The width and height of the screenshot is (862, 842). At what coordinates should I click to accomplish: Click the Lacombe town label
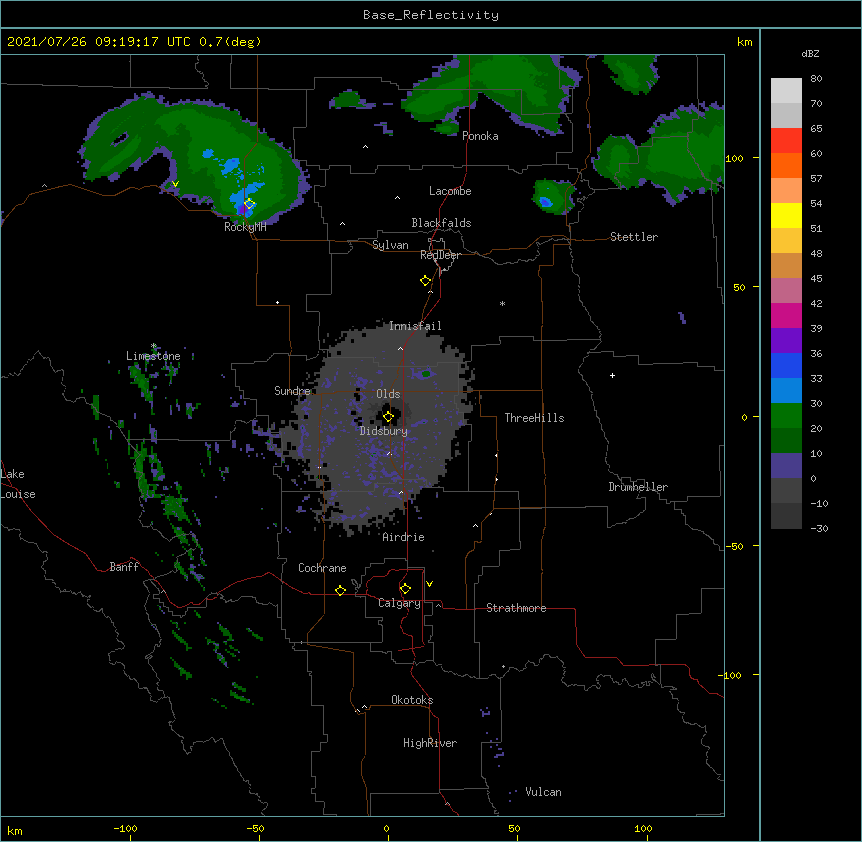(x=450, y=191)
